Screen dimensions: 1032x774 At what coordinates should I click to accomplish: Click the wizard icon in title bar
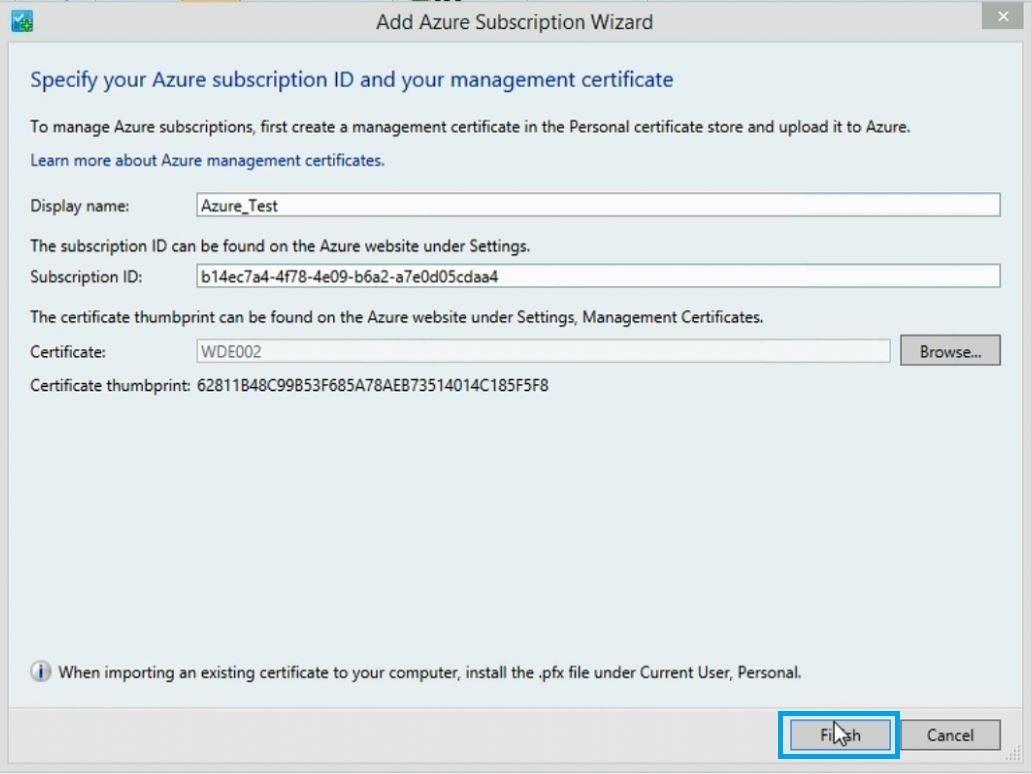(22, 22)
